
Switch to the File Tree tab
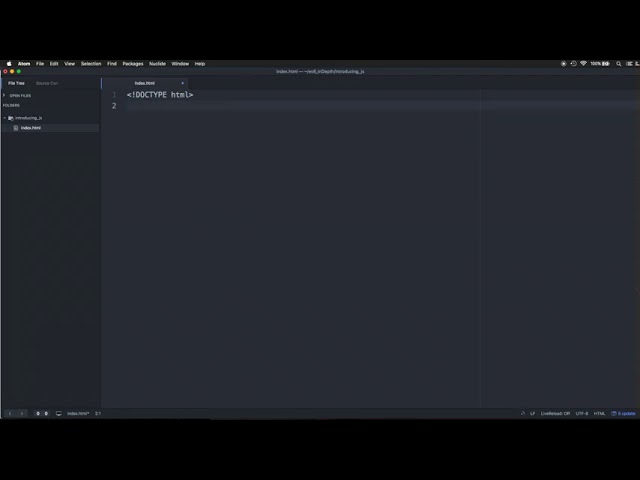point(16,83)
